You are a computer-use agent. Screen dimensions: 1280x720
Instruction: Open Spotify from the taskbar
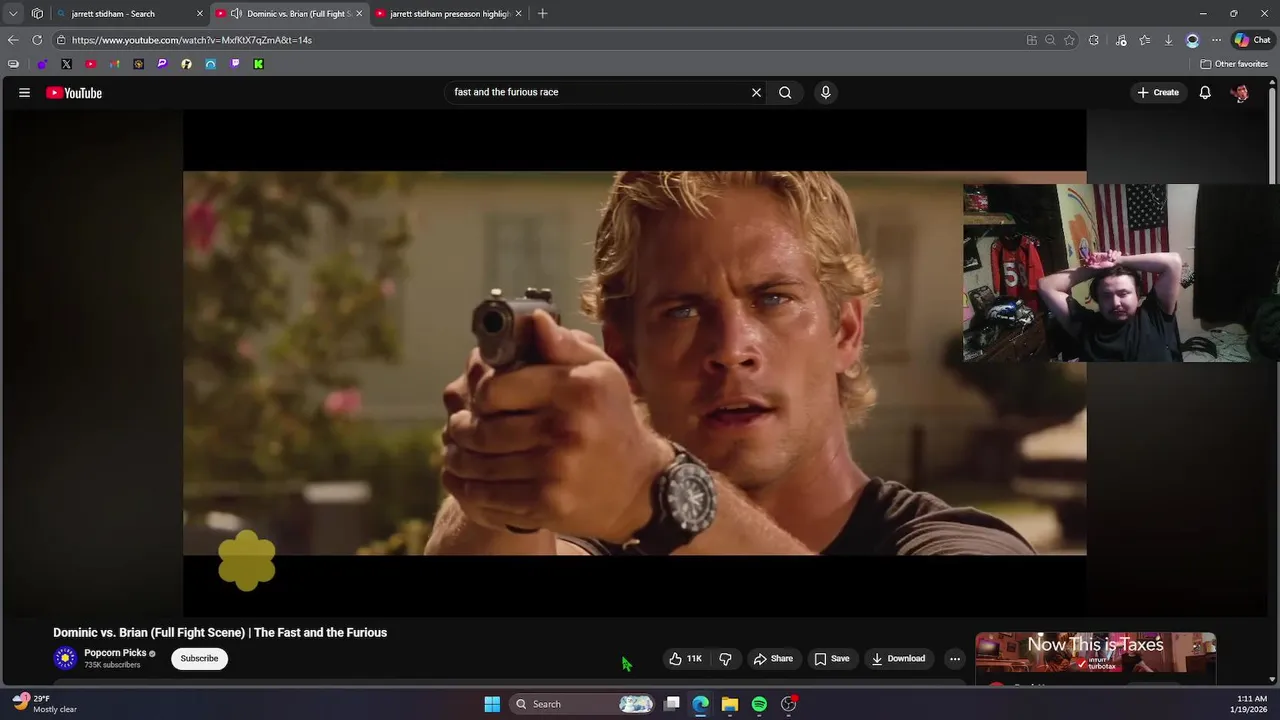pos(759,704)
